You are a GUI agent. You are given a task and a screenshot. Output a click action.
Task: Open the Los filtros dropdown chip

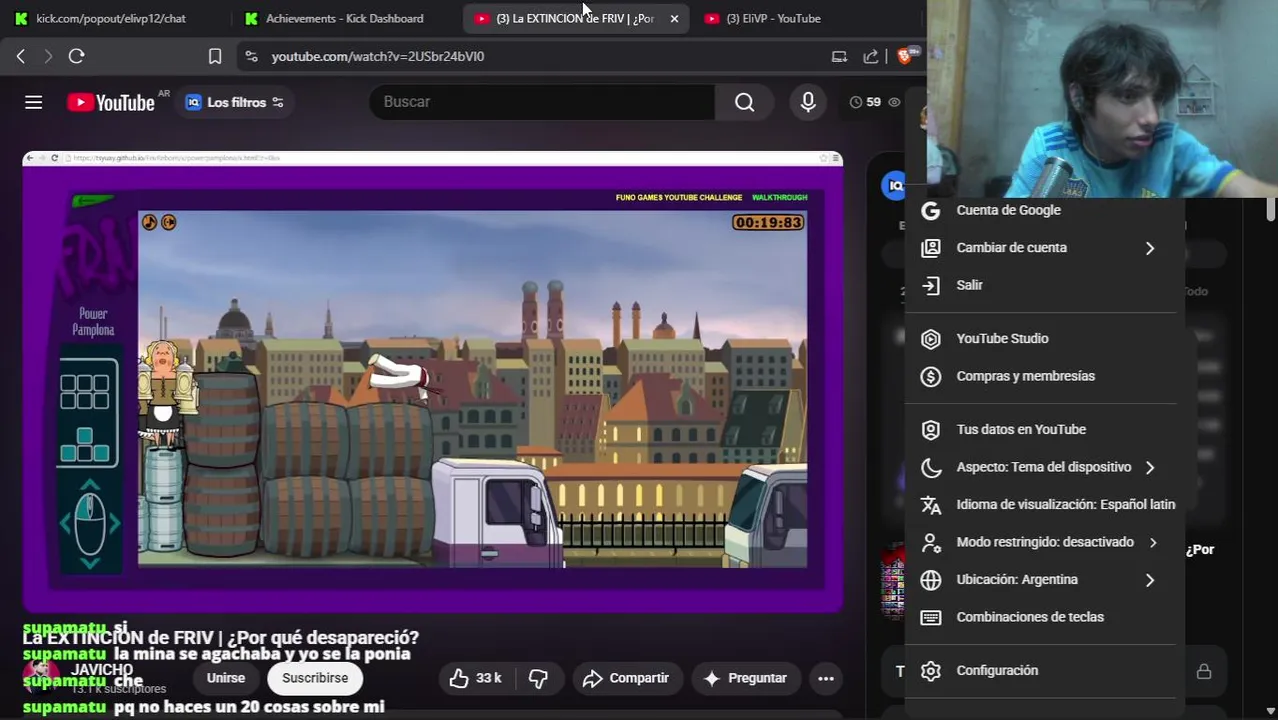click(235, 102)
